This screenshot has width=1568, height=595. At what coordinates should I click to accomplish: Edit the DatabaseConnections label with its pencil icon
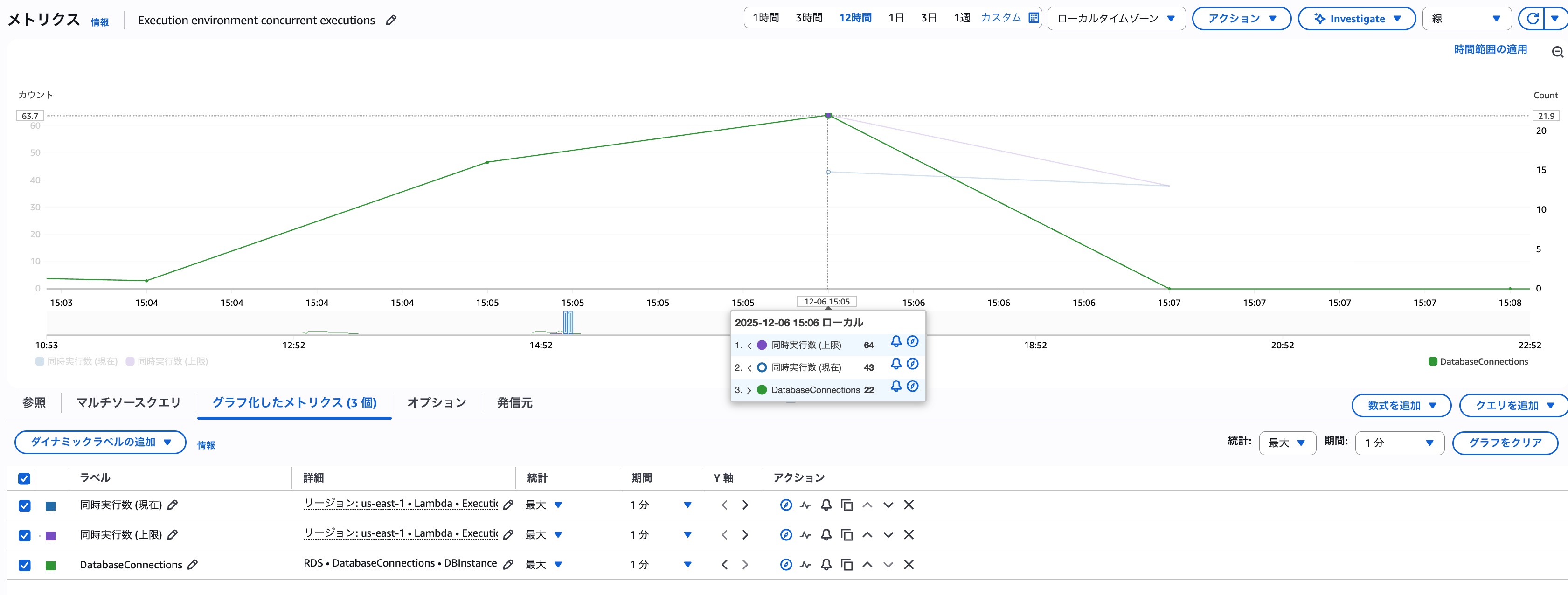click(x=193, y=565)
